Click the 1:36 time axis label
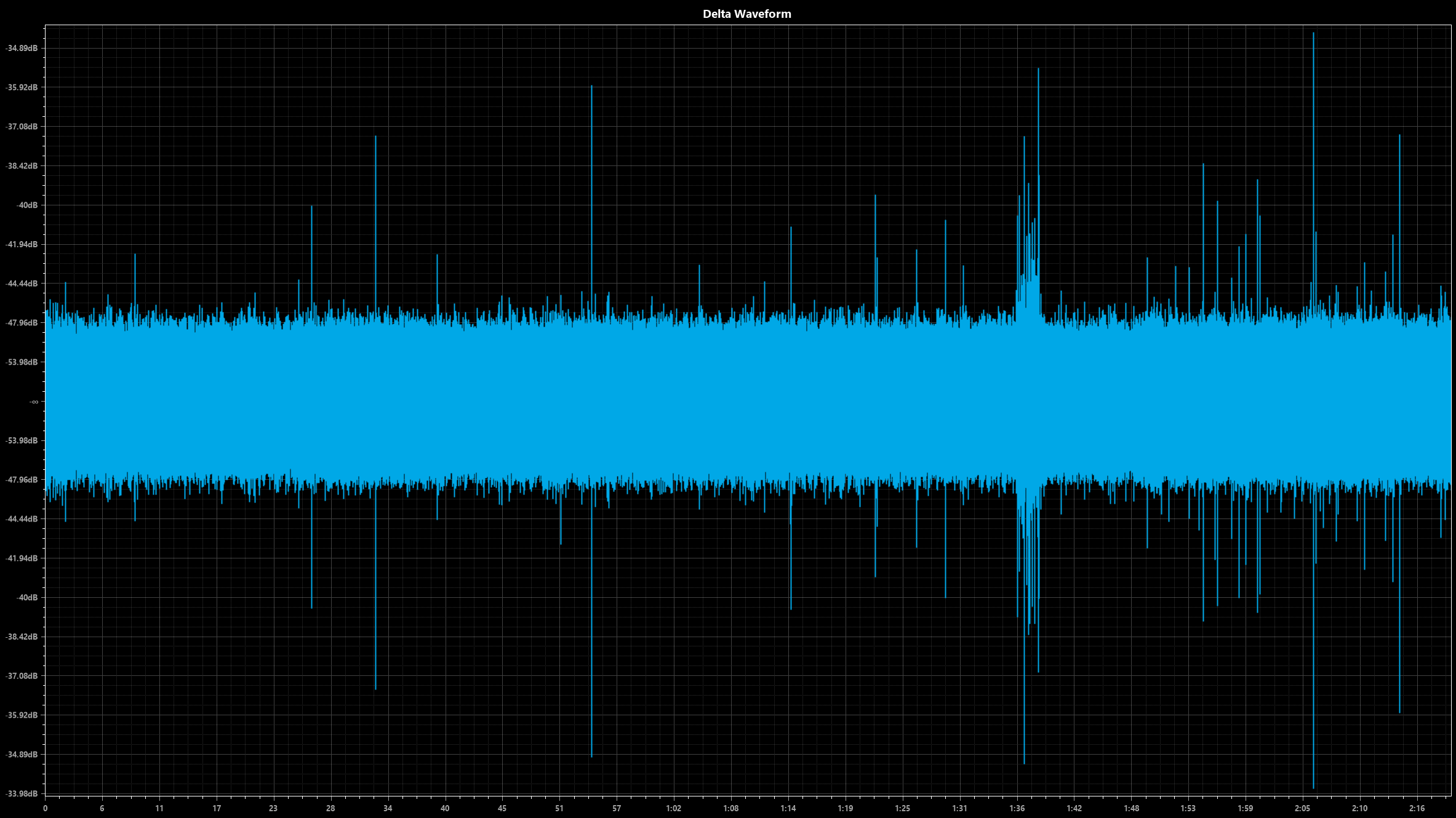The image size is (1456, 818). 1017,808
